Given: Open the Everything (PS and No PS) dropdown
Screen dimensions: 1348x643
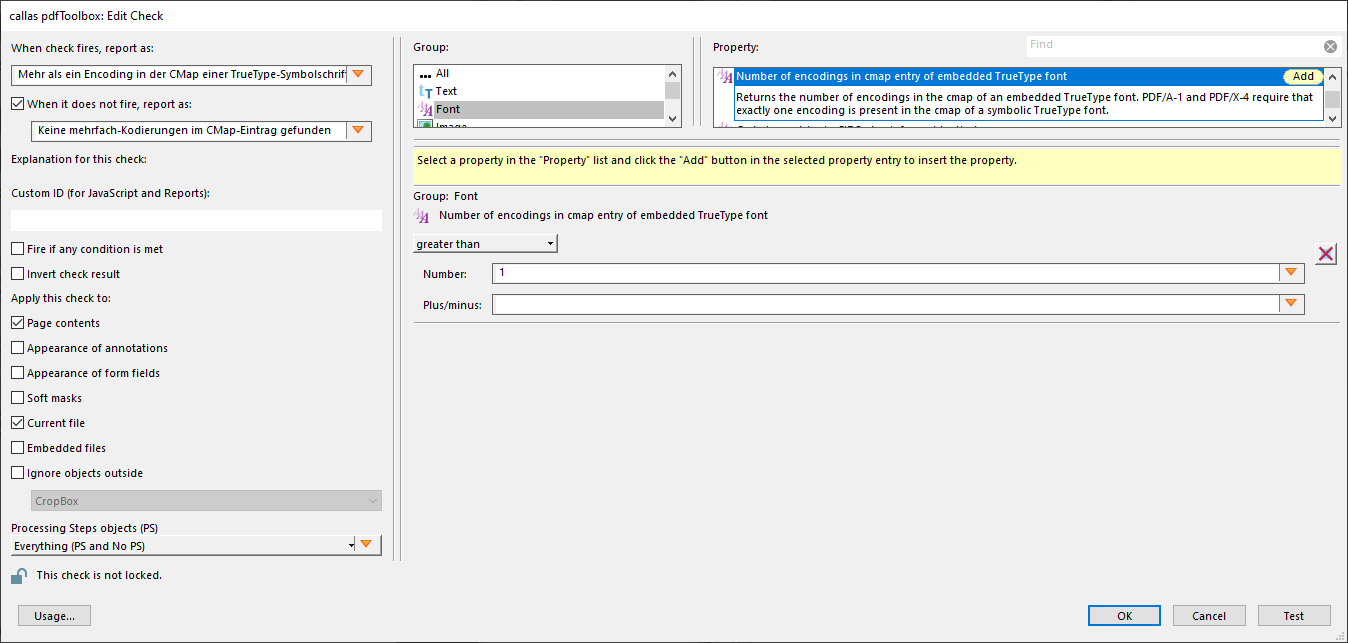Looking at the screenshot, I should click(x=184, y=546).
